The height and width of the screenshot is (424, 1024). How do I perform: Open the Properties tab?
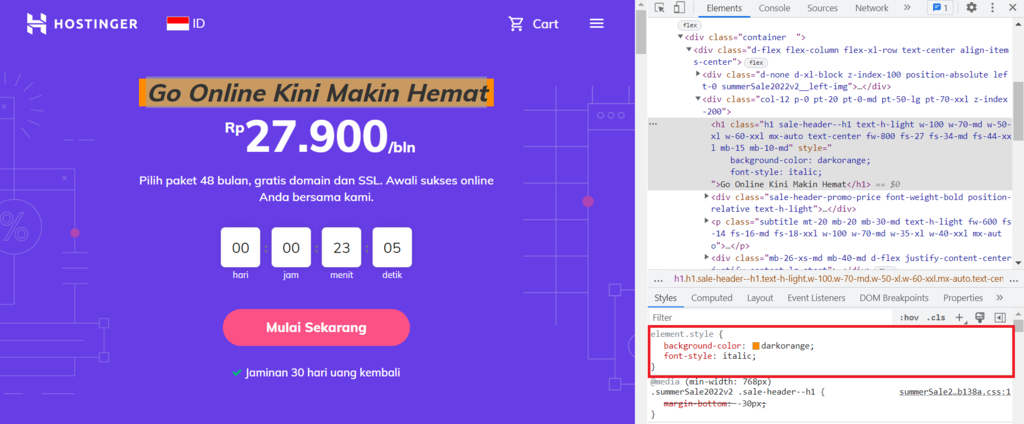[x=963, y=298]
